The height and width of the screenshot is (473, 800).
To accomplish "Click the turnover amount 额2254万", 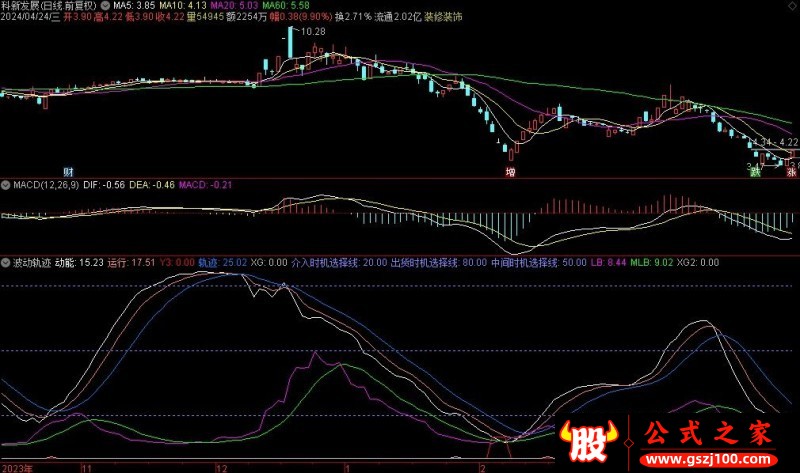I will (246, 17).
